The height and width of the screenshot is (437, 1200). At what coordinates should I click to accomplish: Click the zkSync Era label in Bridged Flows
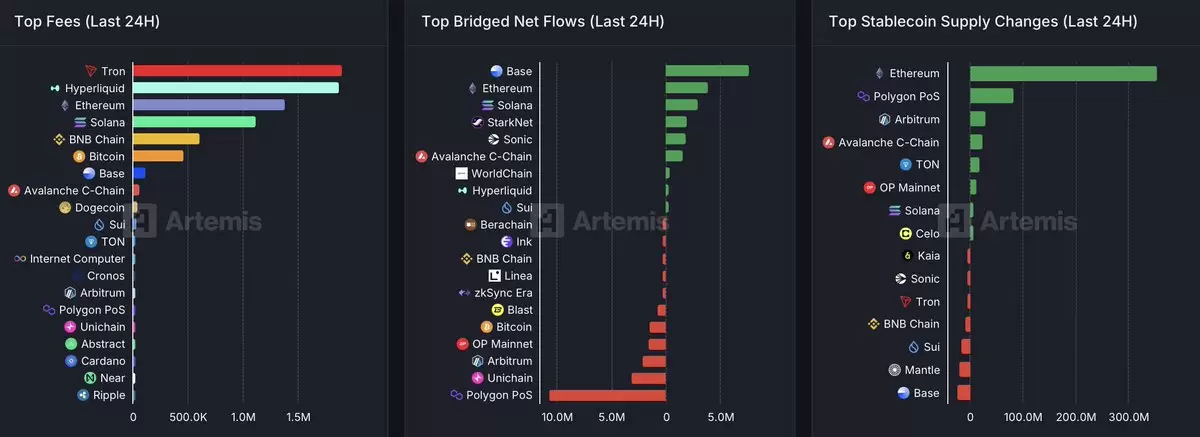[x=503, y=293]
